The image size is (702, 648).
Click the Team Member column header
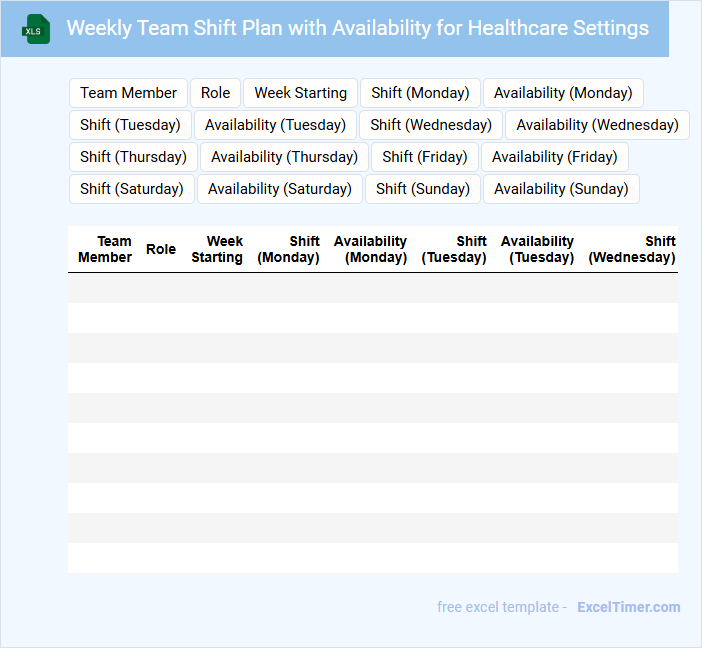pos(105,249)
